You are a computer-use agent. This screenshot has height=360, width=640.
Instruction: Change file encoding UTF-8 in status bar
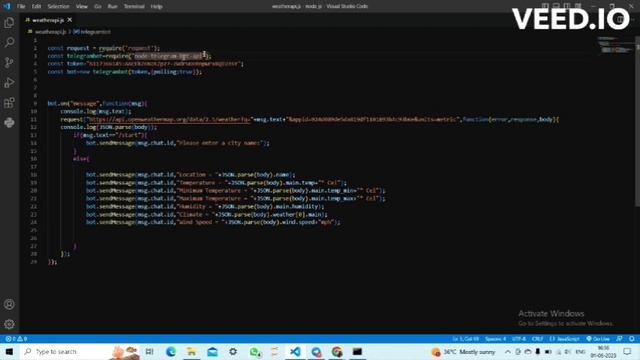tap(519, 339)
